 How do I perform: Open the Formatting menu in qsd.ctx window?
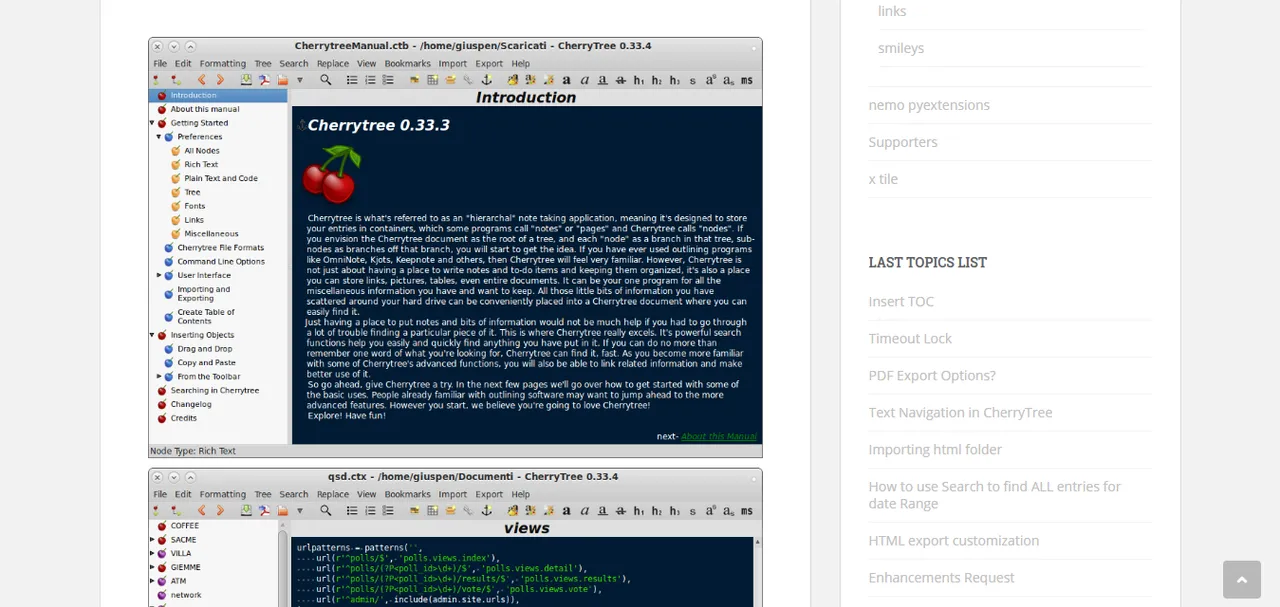(222, 494)
